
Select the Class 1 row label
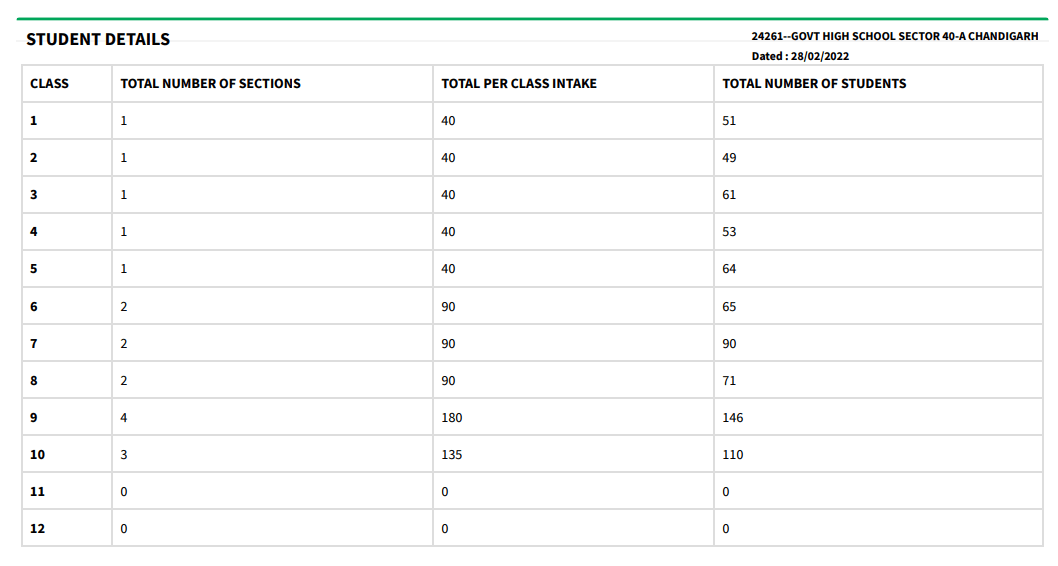point(34,121)
